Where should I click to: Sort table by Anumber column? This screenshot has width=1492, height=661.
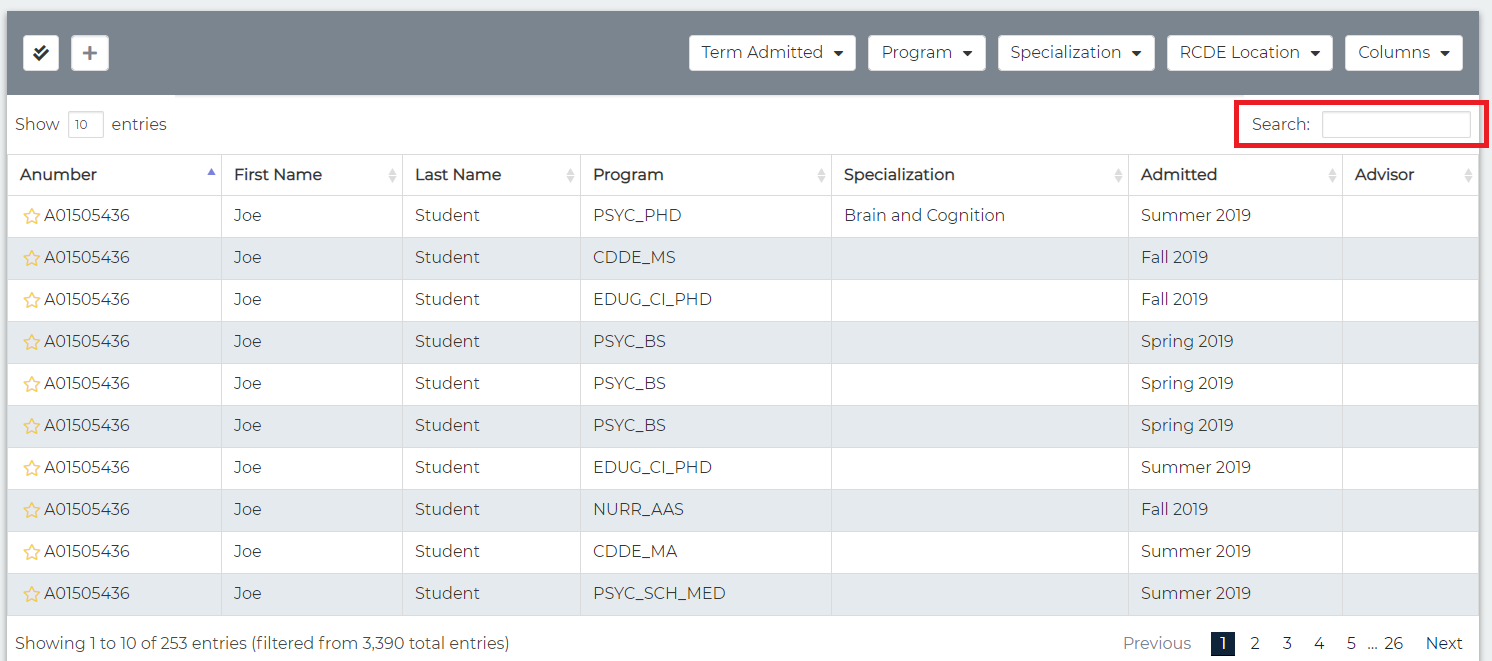tap(59, 175)
